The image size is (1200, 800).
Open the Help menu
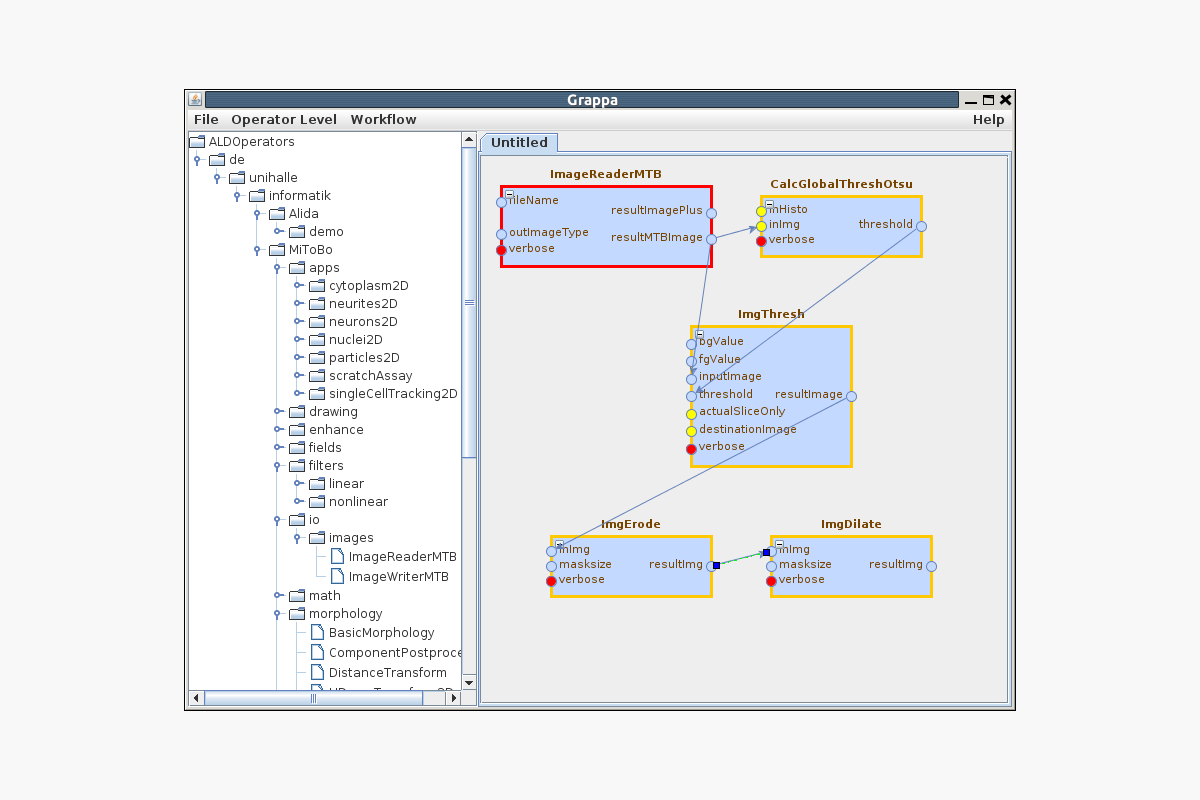click(988, 119)
